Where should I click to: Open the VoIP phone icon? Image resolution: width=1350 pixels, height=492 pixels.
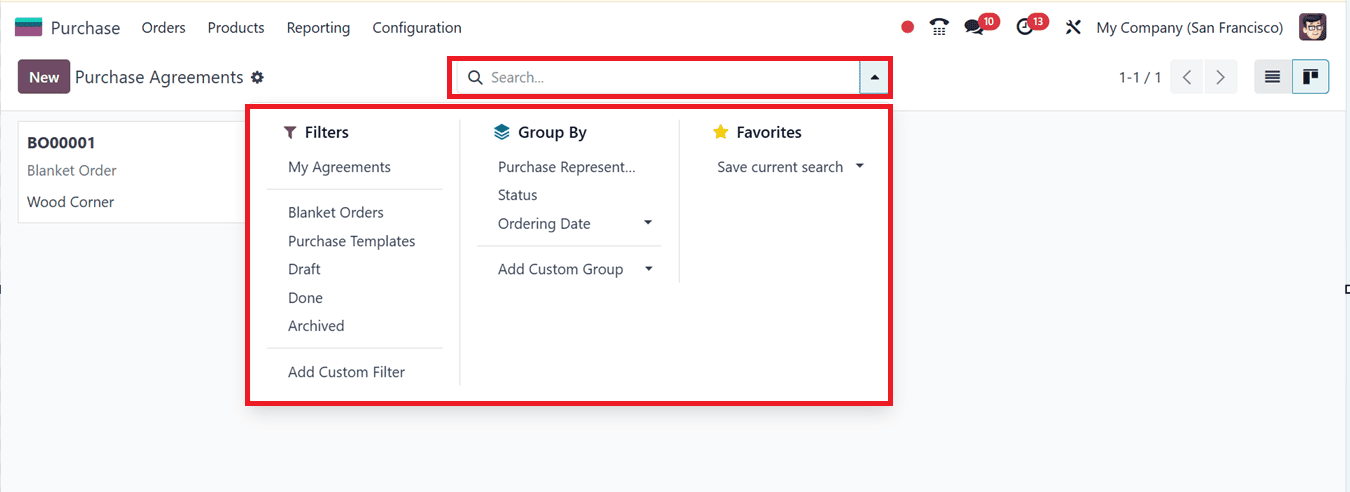938,27
